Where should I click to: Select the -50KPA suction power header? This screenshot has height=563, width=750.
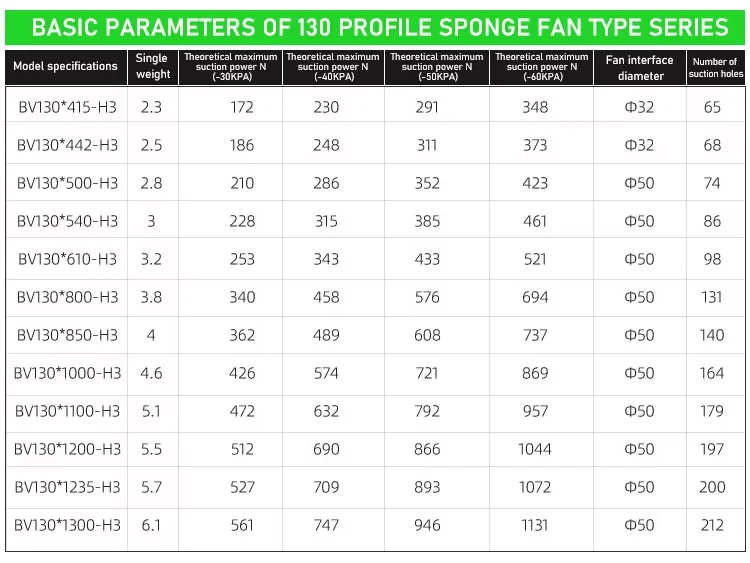click(x=436, y=67)
